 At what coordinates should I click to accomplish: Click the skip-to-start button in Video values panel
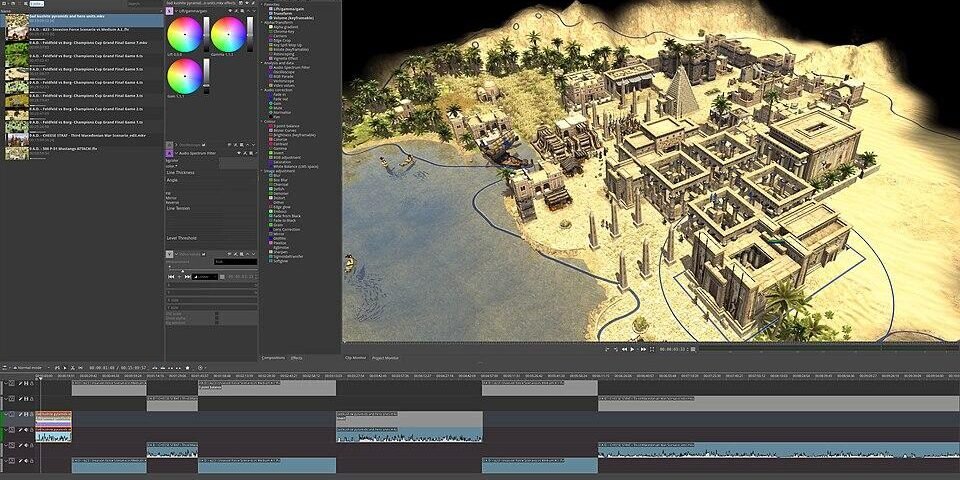(169, 276)
